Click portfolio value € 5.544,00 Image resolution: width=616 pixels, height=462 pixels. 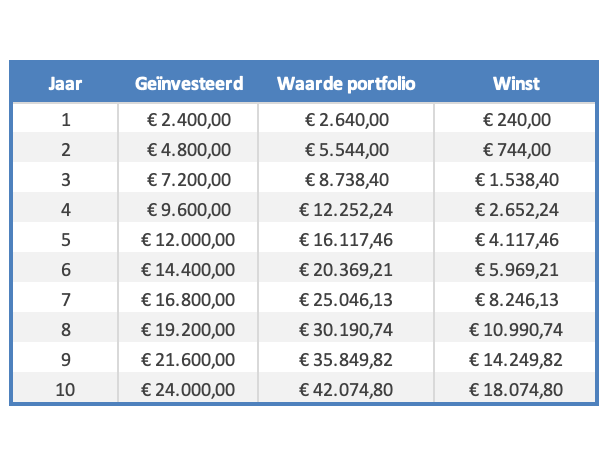tap(346, 151)
